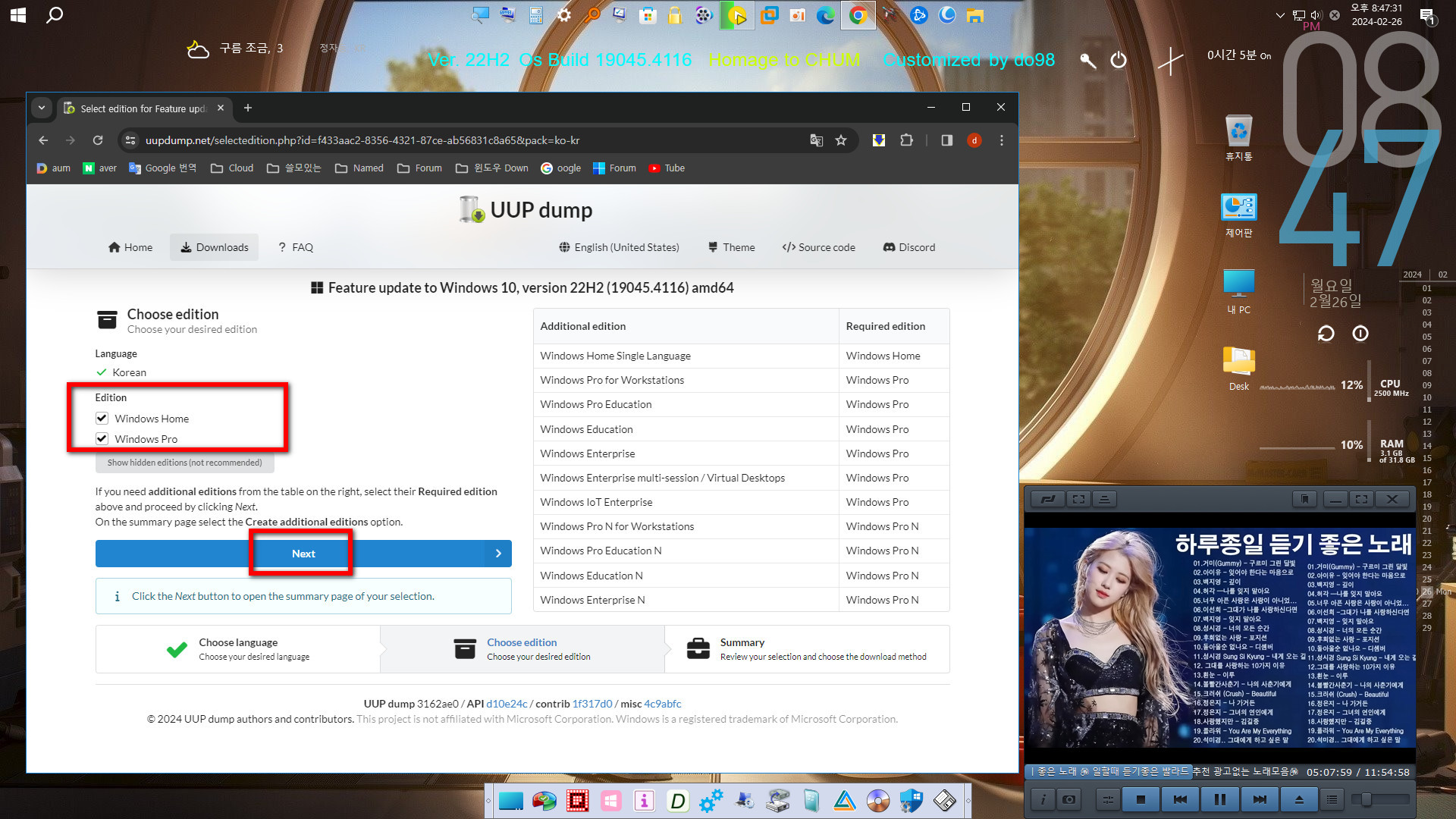Take a screenshot with player camera button
Viewport: 1456px width, 819px height.
pos(1069,799)
